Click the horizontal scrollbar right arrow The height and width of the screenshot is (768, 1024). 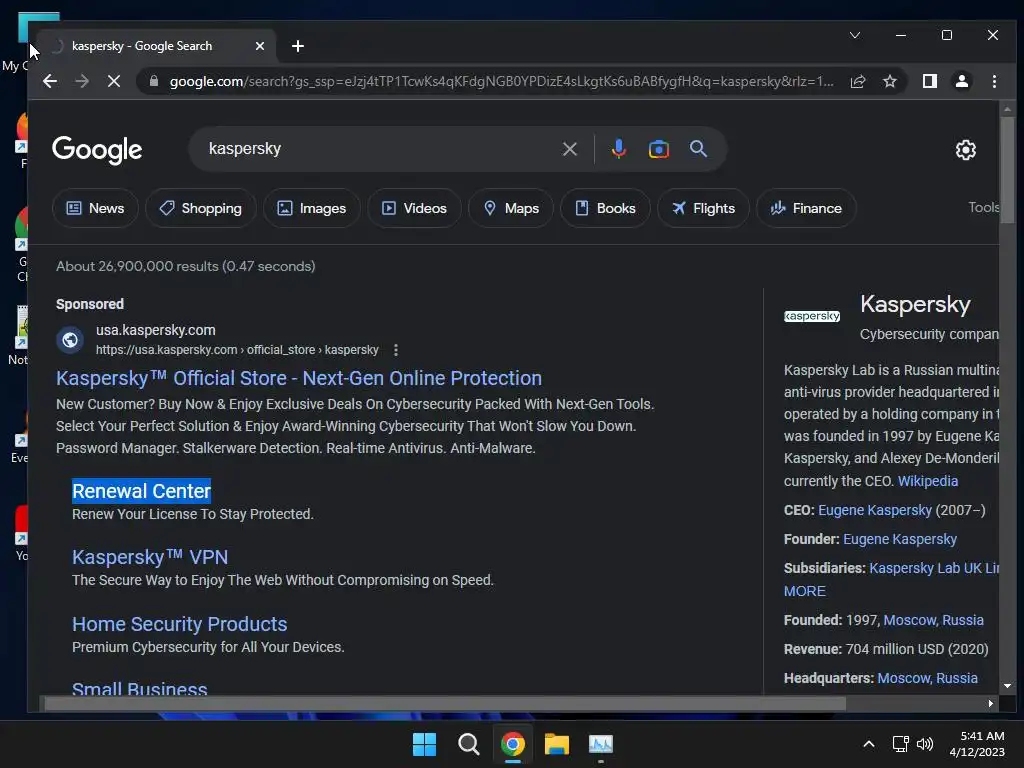tap(991, 703)
